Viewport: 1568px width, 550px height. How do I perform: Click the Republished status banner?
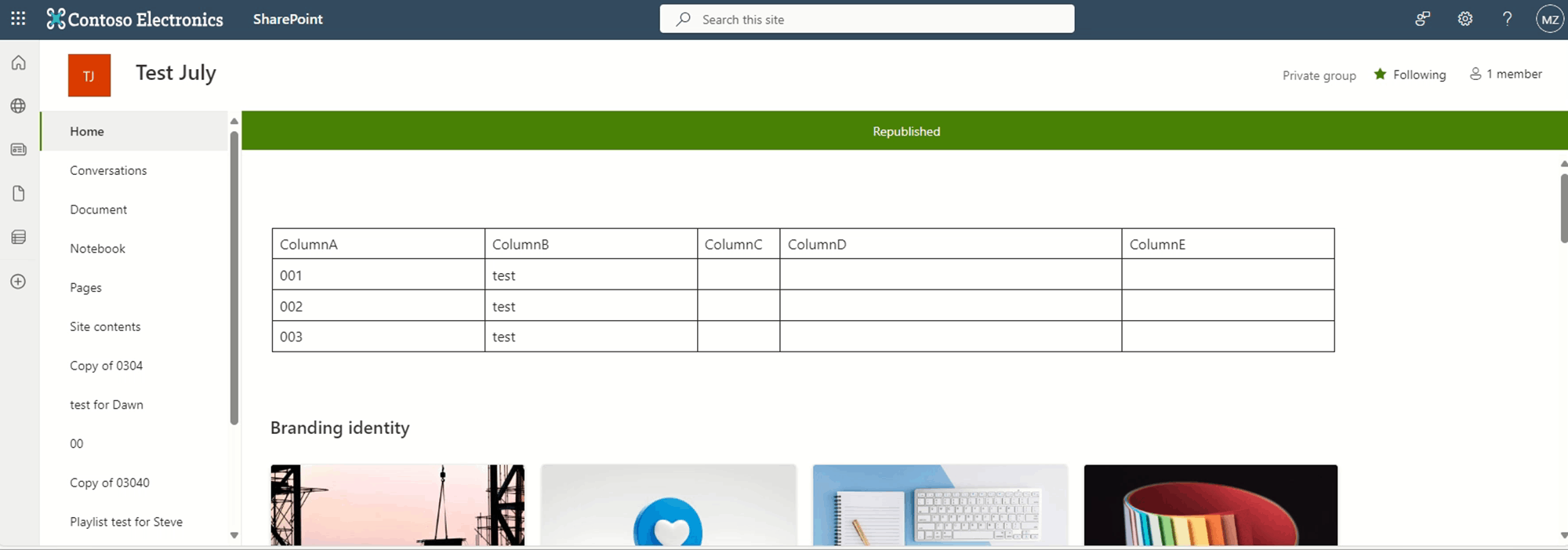(905, 131)
